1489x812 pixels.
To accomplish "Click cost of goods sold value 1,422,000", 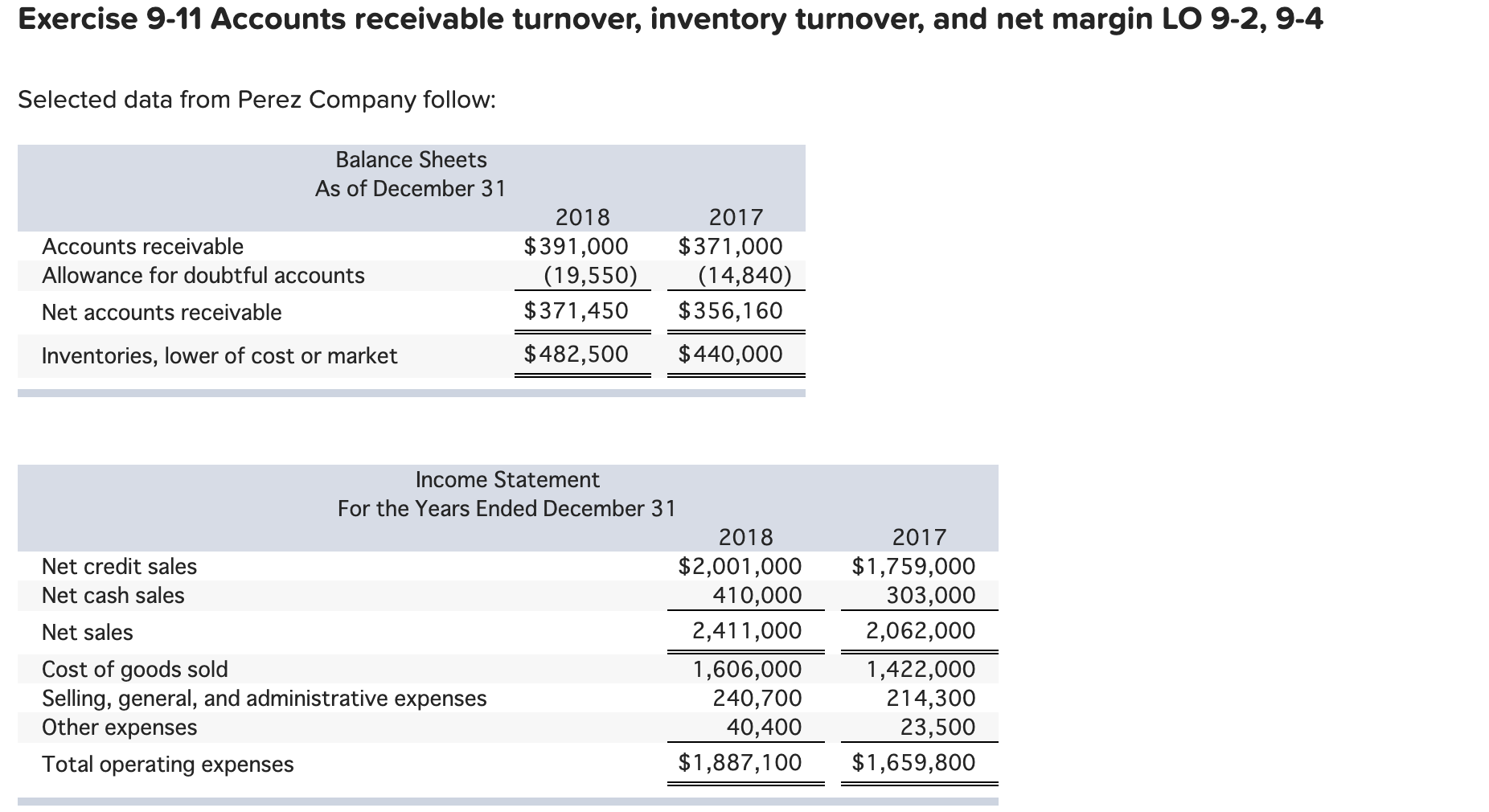I will 921,669.
